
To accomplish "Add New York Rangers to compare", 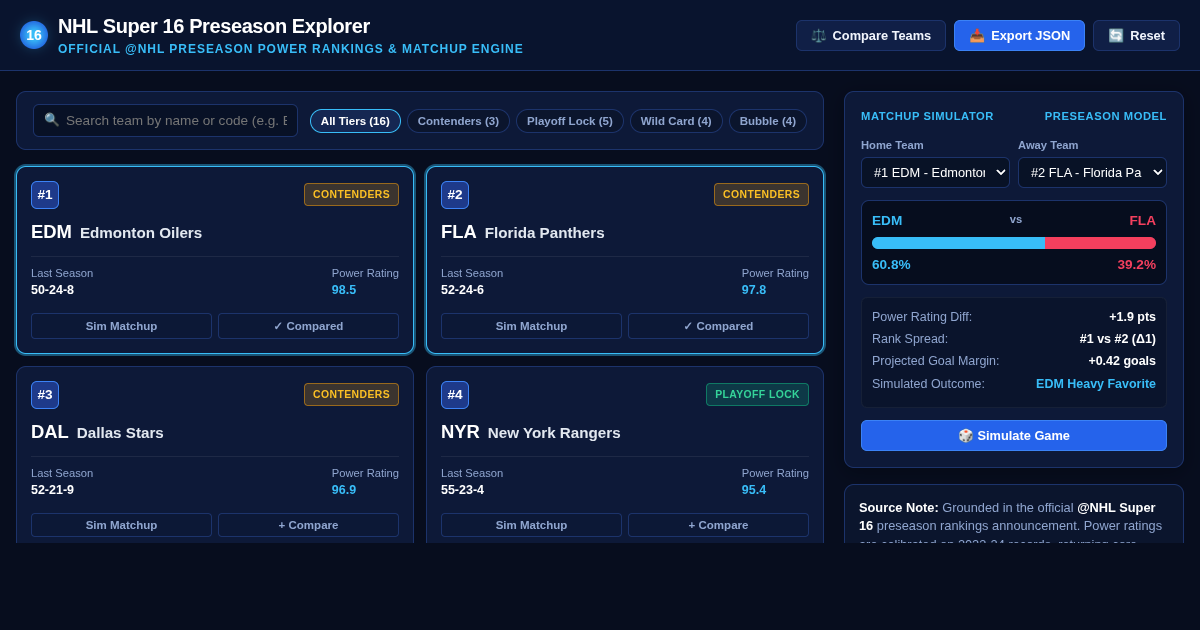I will (718, 525).
